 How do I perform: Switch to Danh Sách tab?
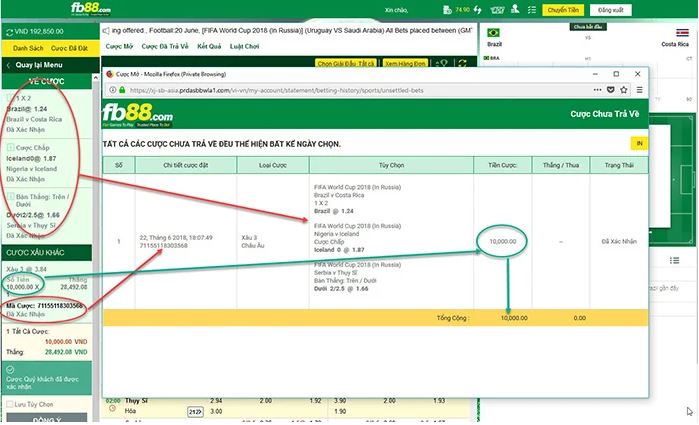click(x=28, y=48)
